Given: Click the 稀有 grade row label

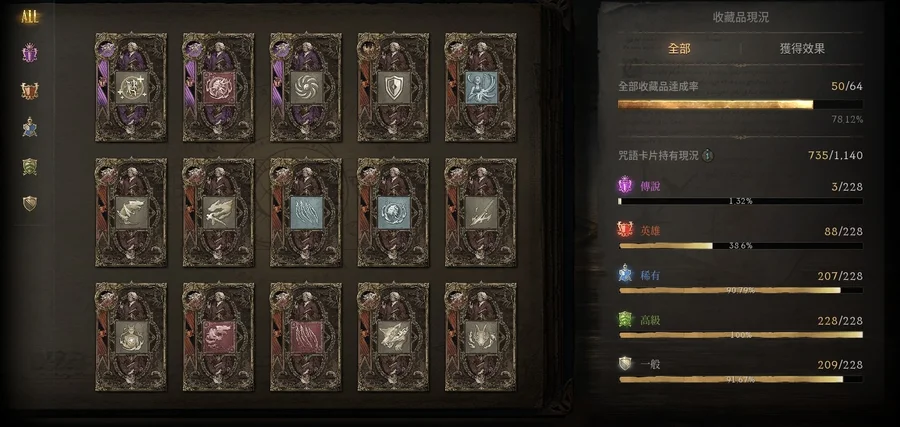Looking at the screenshot, I should pos(650,275).
